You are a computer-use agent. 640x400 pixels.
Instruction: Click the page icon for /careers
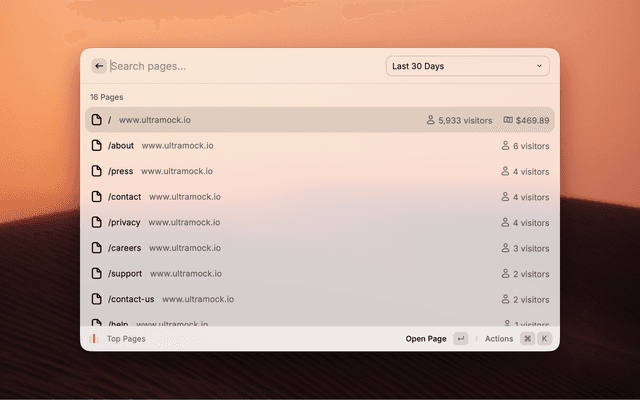pyautogui.click(x=97, y=248)
